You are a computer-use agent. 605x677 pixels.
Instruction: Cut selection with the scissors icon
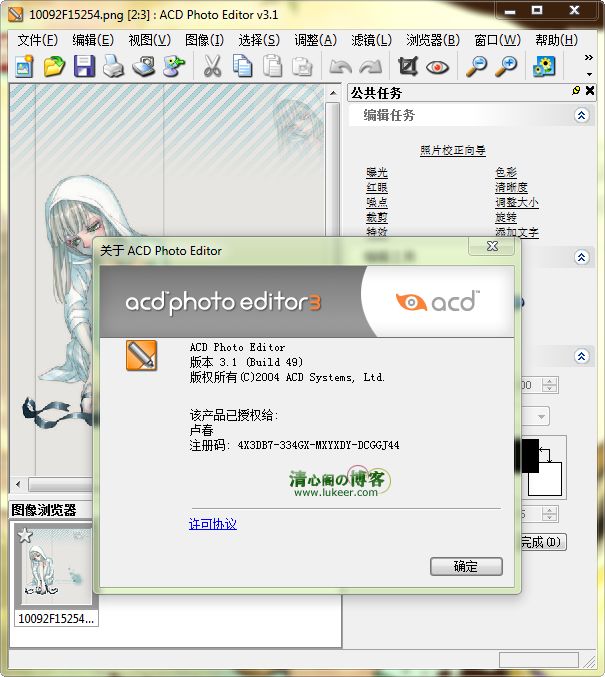click(x=212, y=66)
